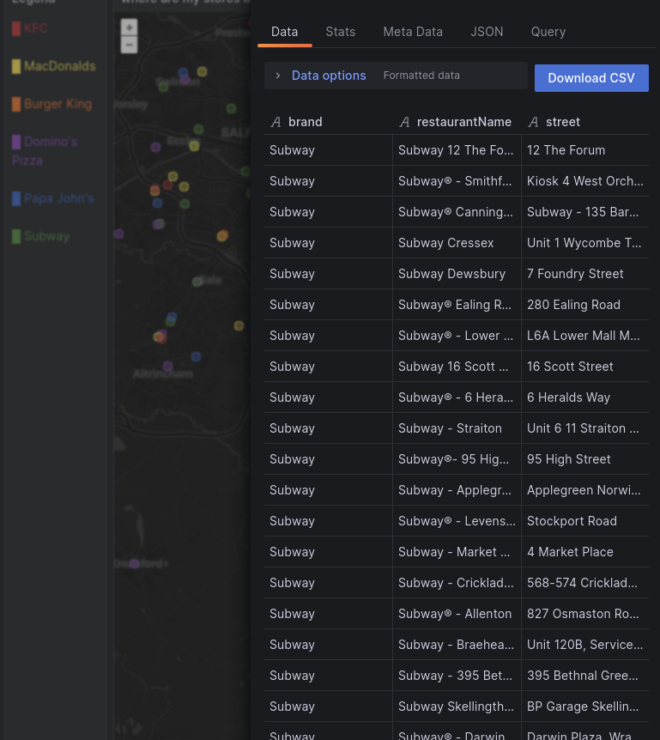The image size is (660, 740).
Task: Click the Formatted data text
Action: tap(421, 76)
